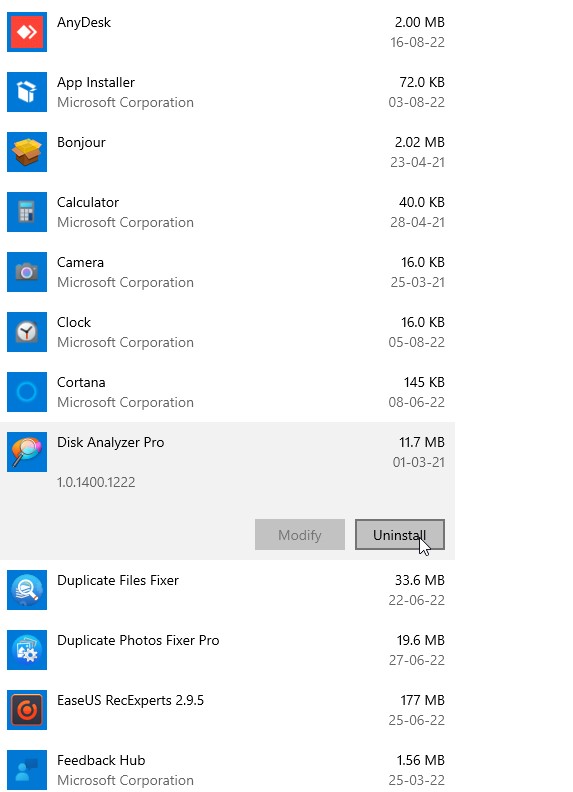This screenshot has height=792, width=573.
Task: Select the App Installer name text
Action: 96,82
